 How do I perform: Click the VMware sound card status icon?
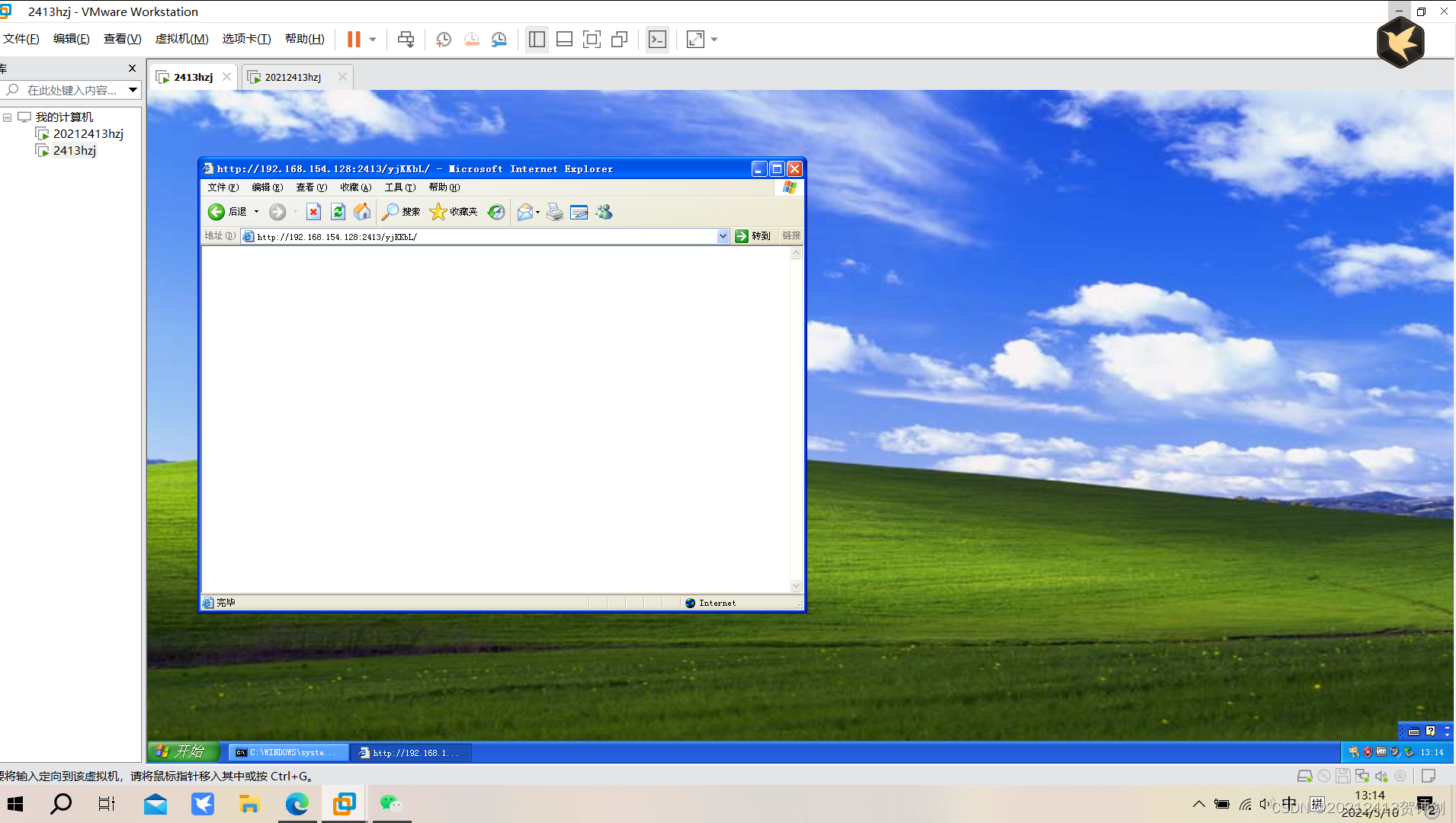pyautogui.click(x=1381, y=777)
